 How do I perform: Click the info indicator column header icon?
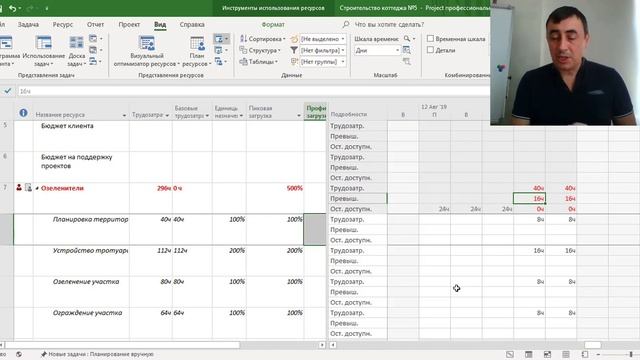[x=23, y=113]
